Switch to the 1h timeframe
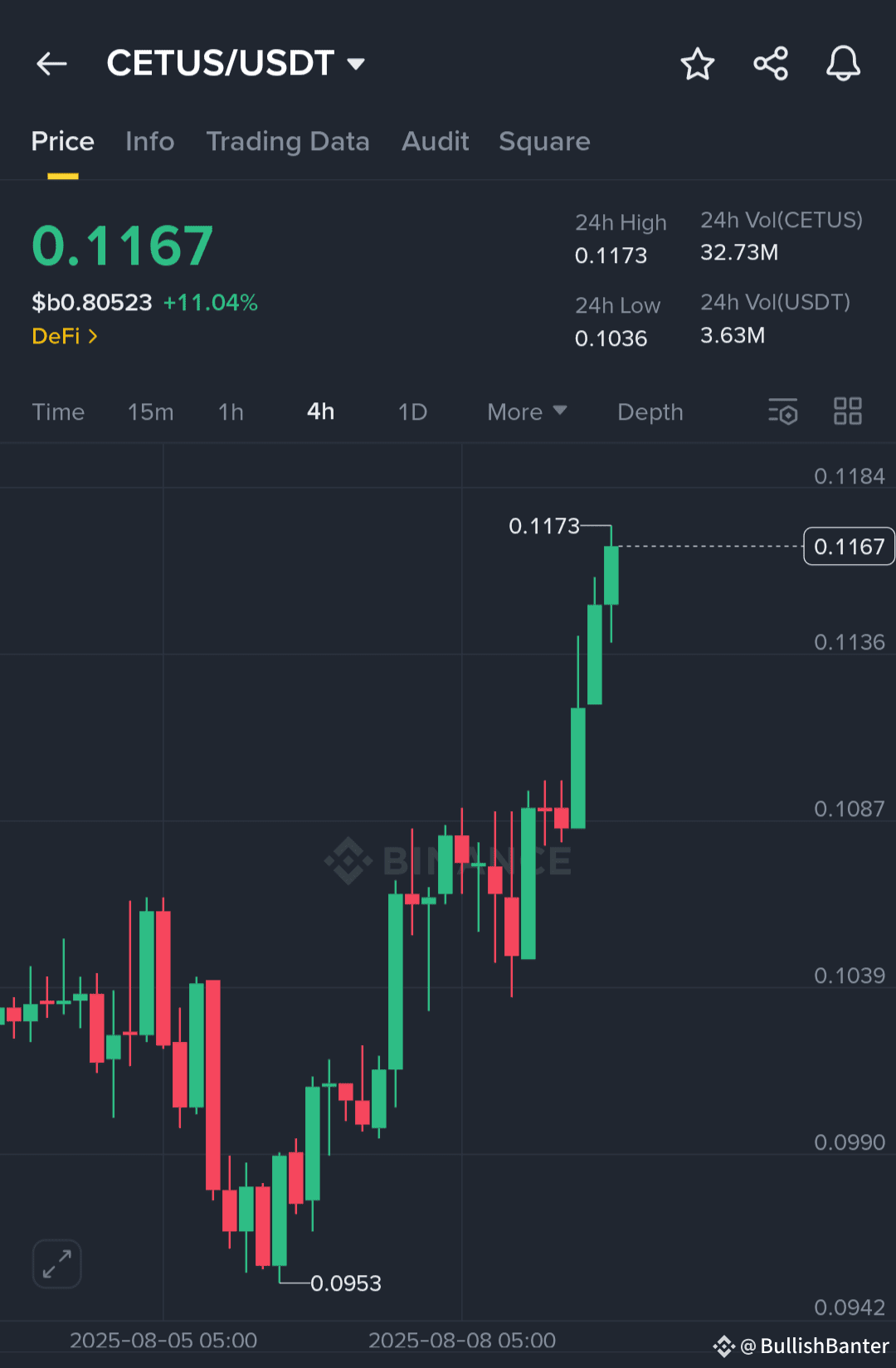 pyautogui.click(x=231, y=411)
